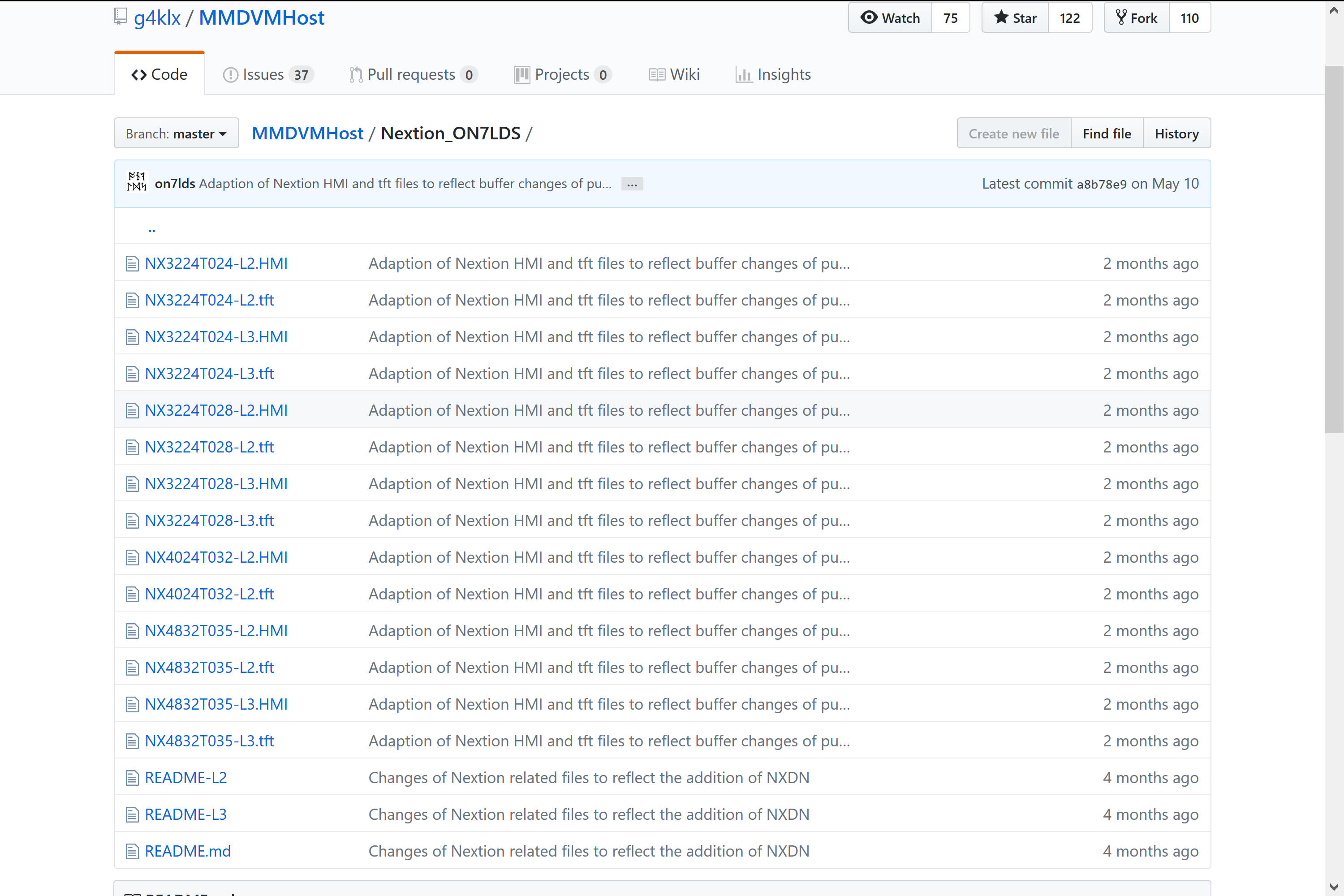Click the Star button
Viewport: 1344px width, 896px height.
pos(1015,18)
